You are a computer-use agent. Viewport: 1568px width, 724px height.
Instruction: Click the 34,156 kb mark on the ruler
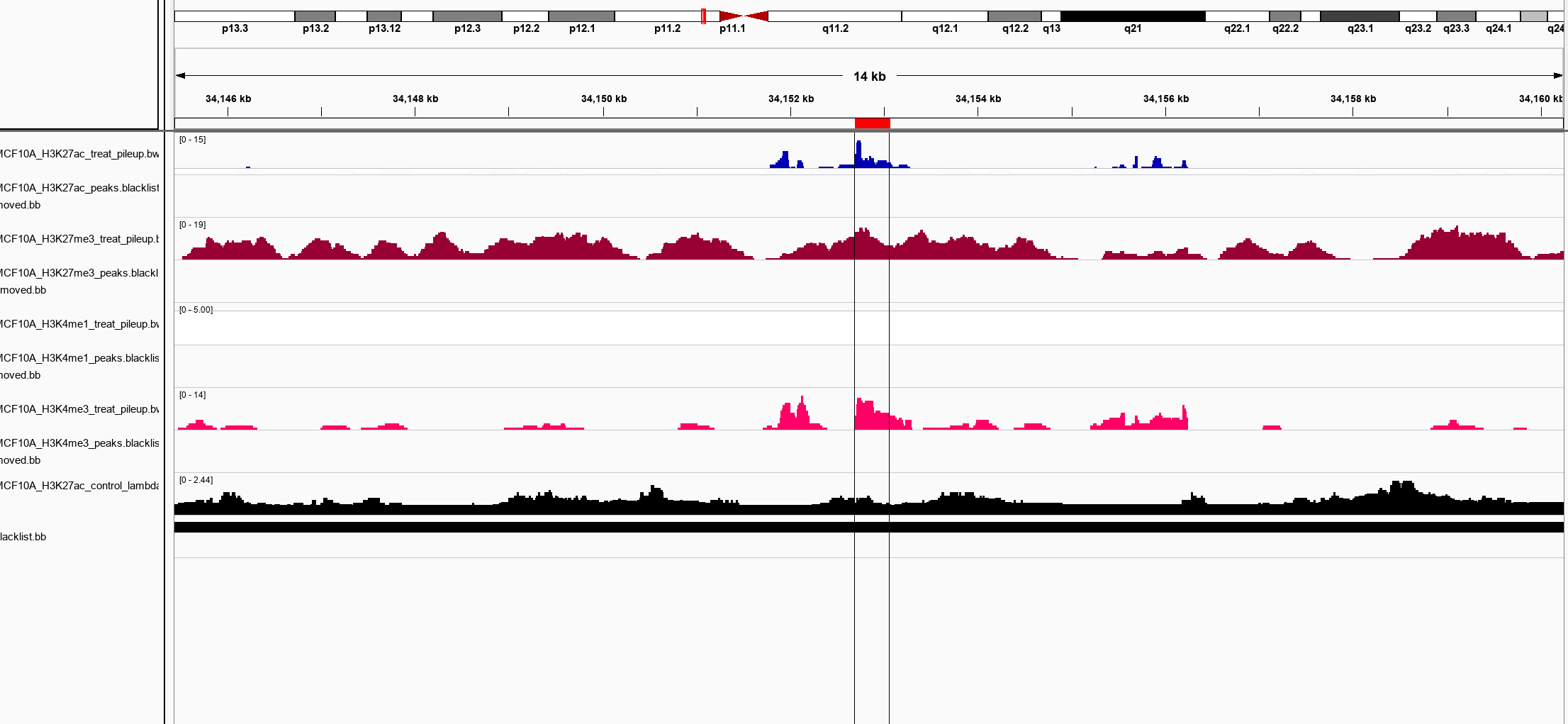click(1165, 99)
